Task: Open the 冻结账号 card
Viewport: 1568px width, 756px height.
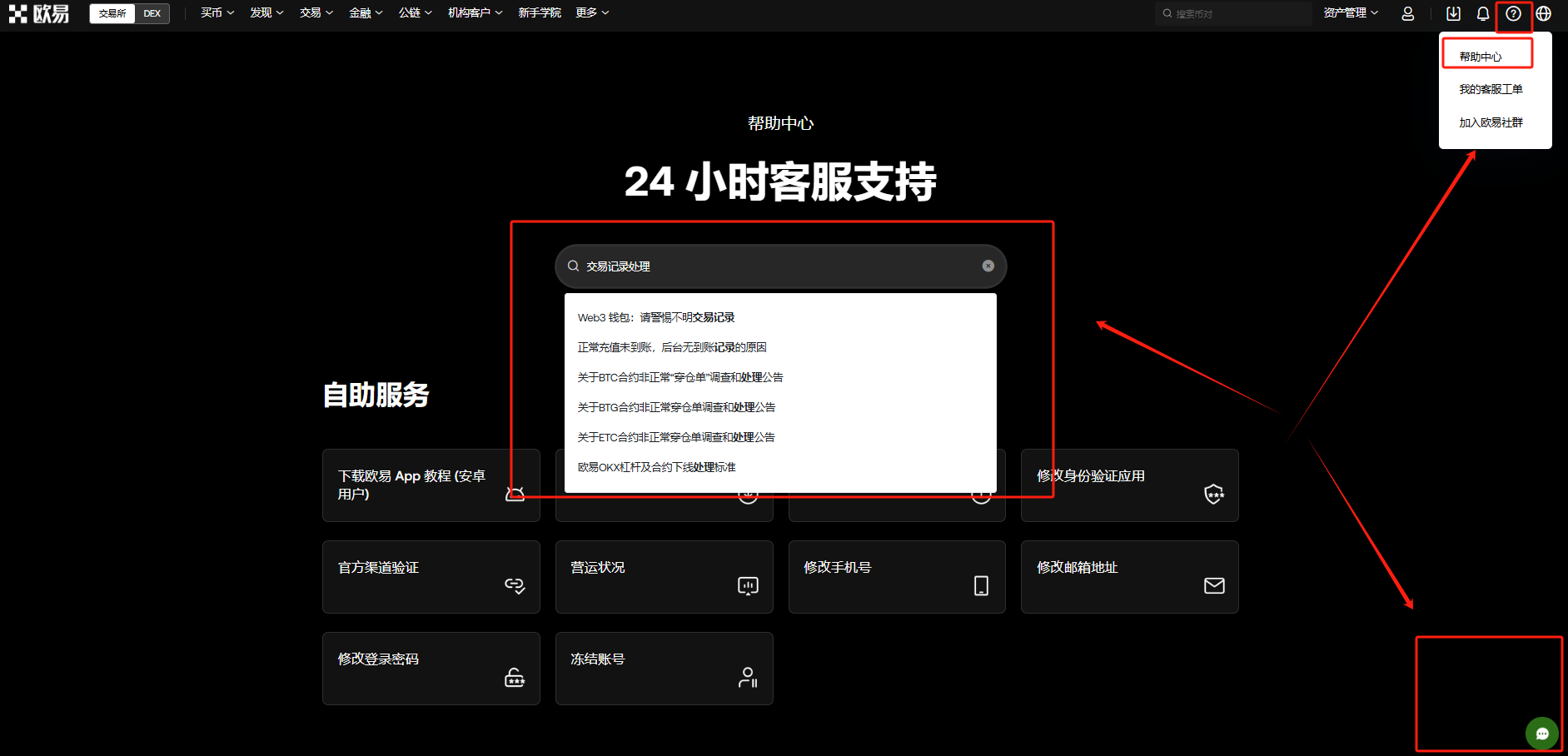Action: tap(664, 669)
